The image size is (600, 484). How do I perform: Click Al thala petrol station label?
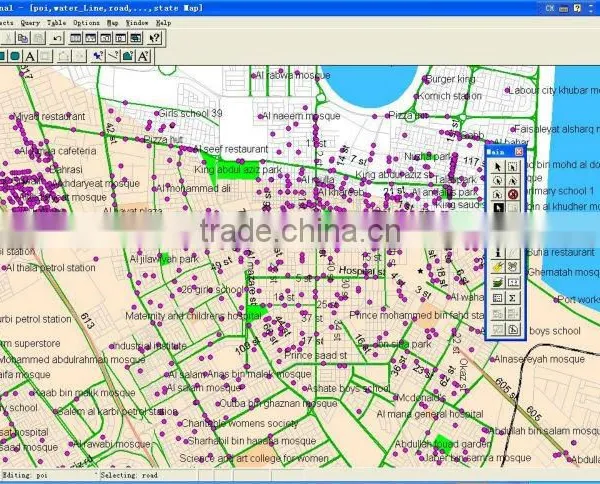coord(51,267)
